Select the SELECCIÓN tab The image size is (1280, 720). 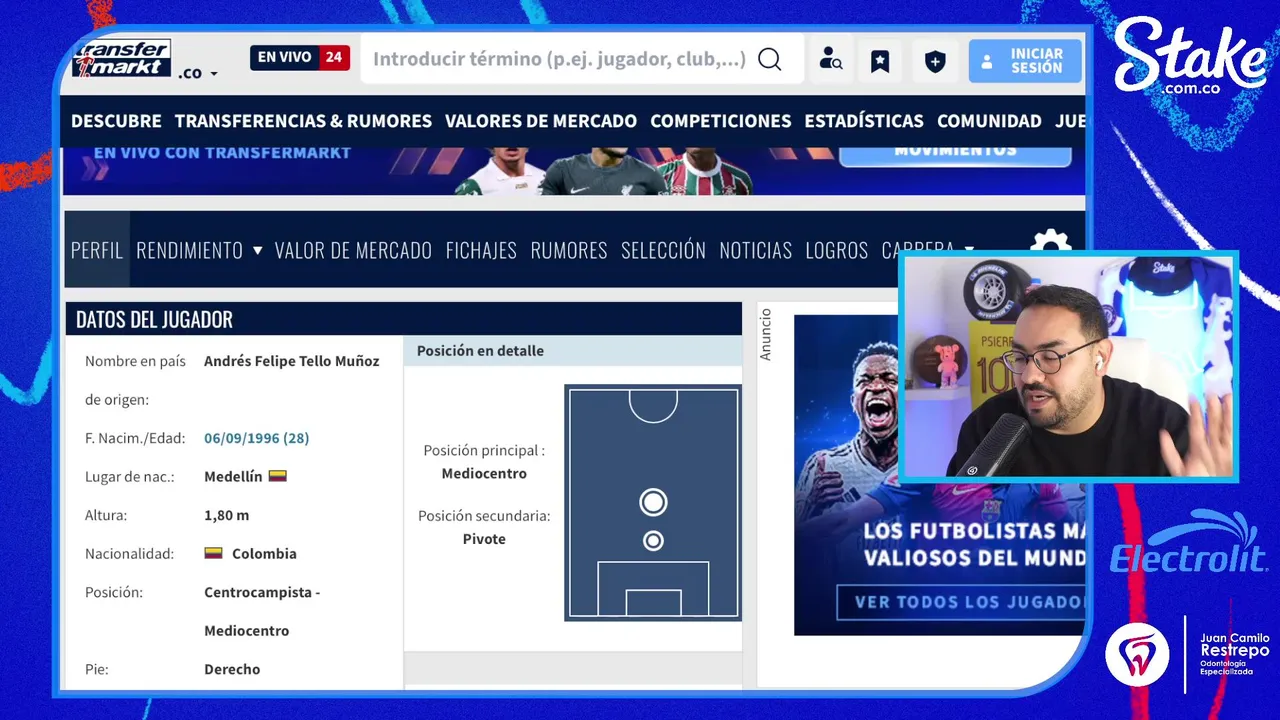point(663,250)
